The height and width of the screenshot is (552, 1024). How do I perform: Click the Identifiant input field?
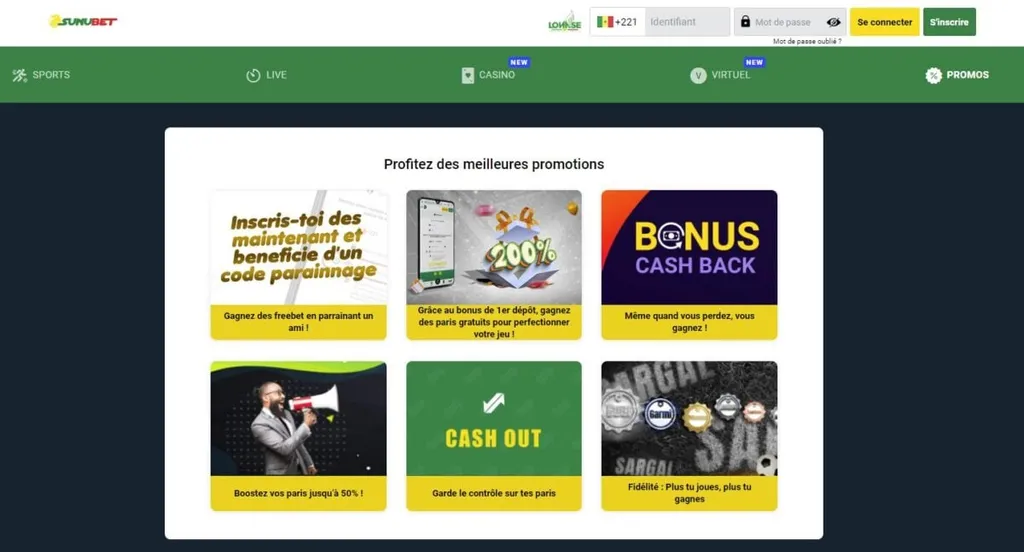687,22
